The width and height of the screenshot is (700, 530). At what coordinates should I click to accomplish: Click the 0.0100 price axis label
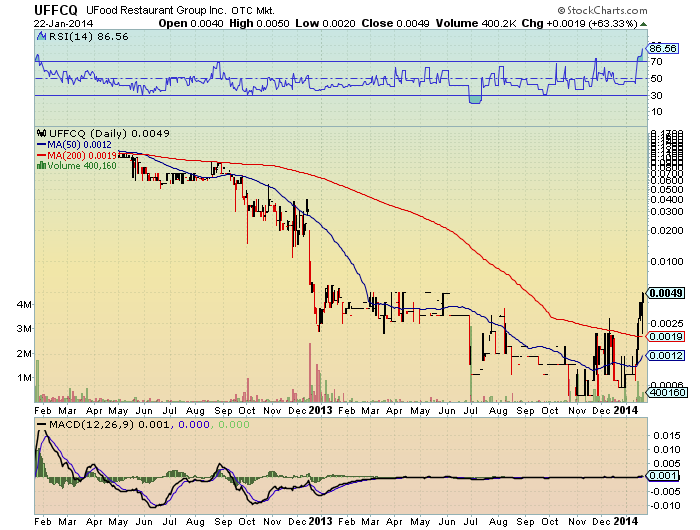(x=667, y=262)
